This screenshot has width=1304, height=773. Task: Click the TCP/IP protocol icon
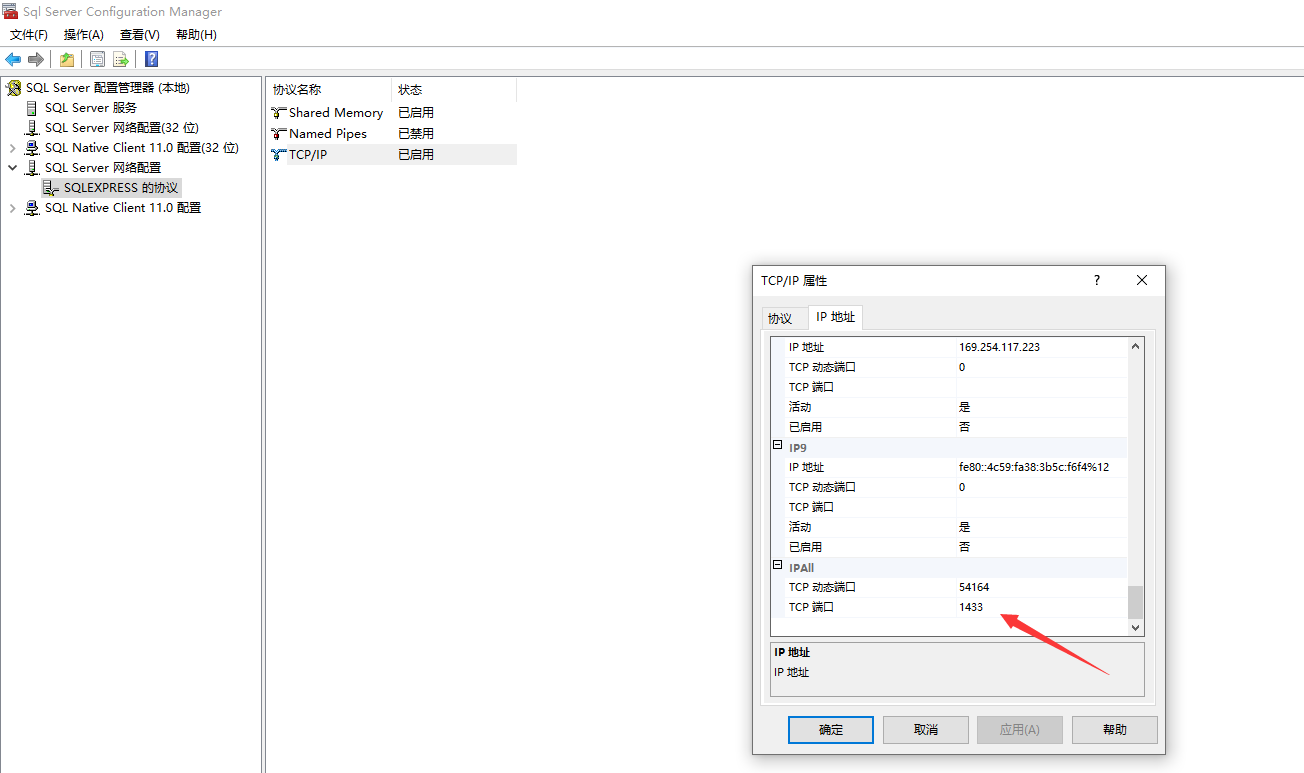coord(278,153)
